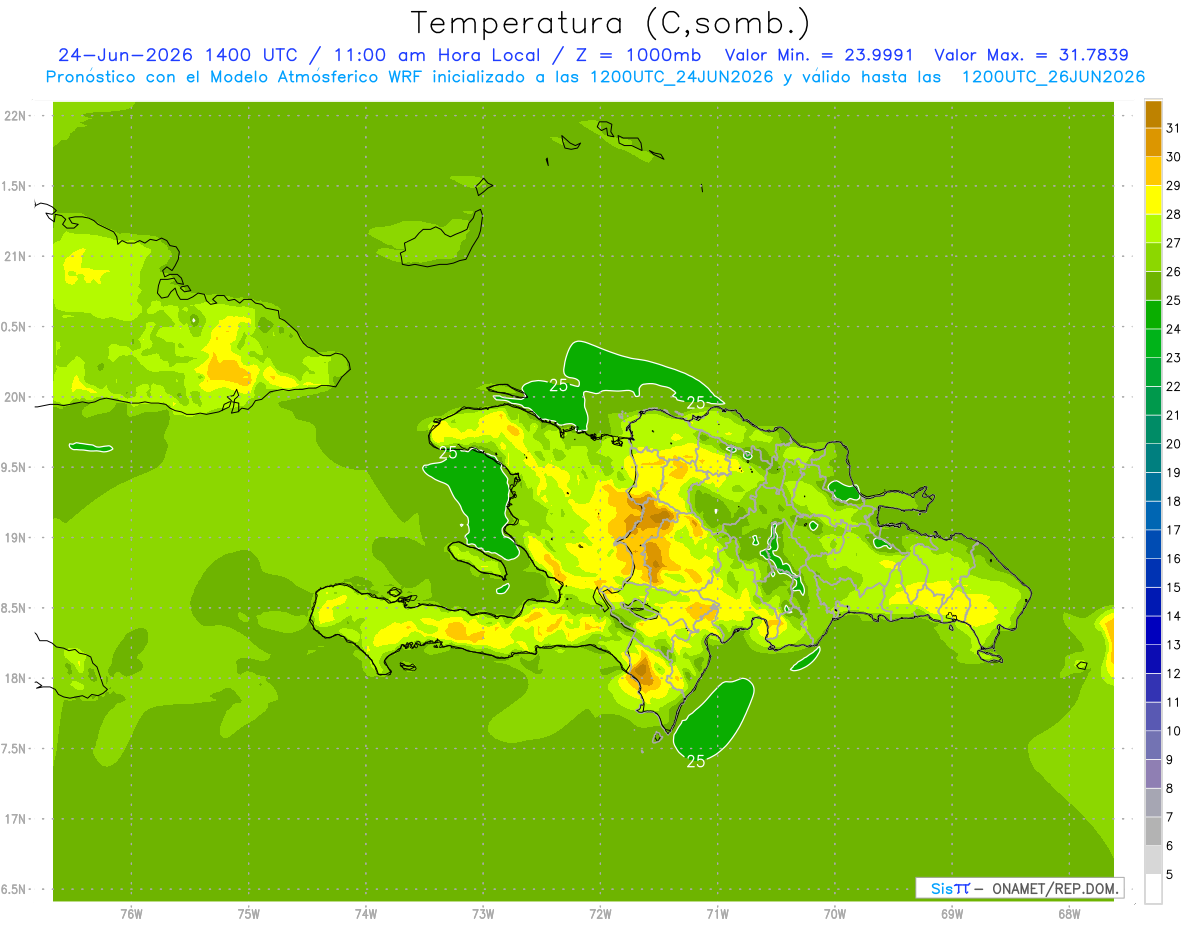1200x927 pixels.
Task: Click "Pronóstico con el Modelo Atmósferico WRF" text
Action: click(x=236, y=77)
